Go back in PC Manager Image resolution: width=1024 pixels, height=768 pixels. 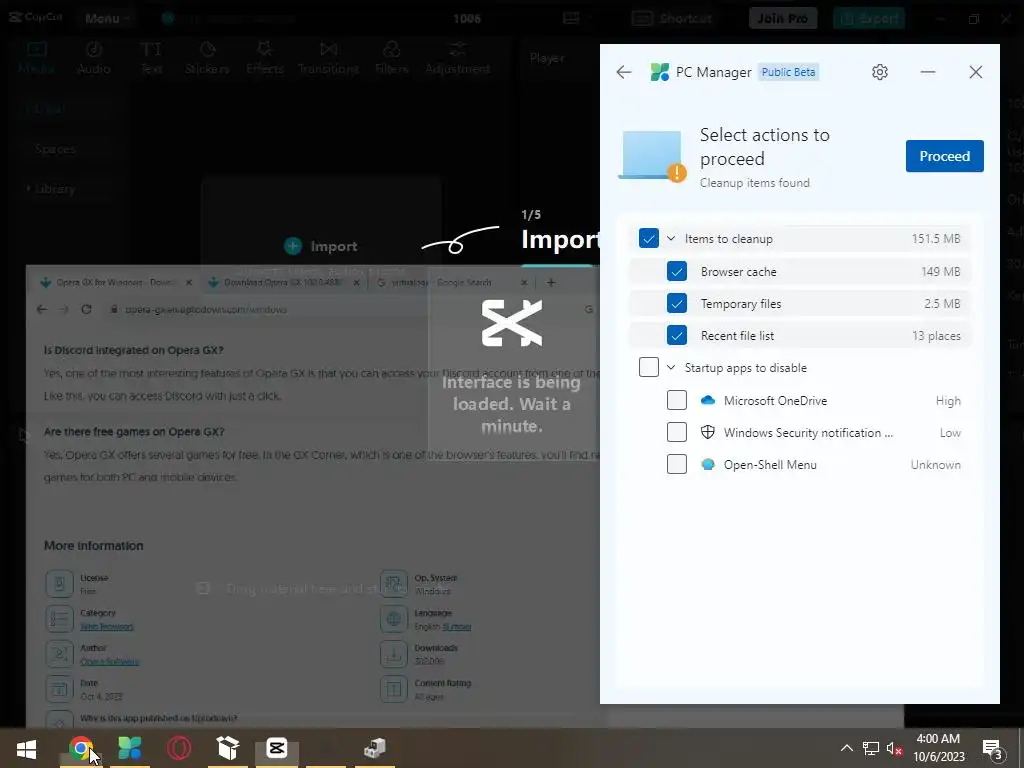624,72
